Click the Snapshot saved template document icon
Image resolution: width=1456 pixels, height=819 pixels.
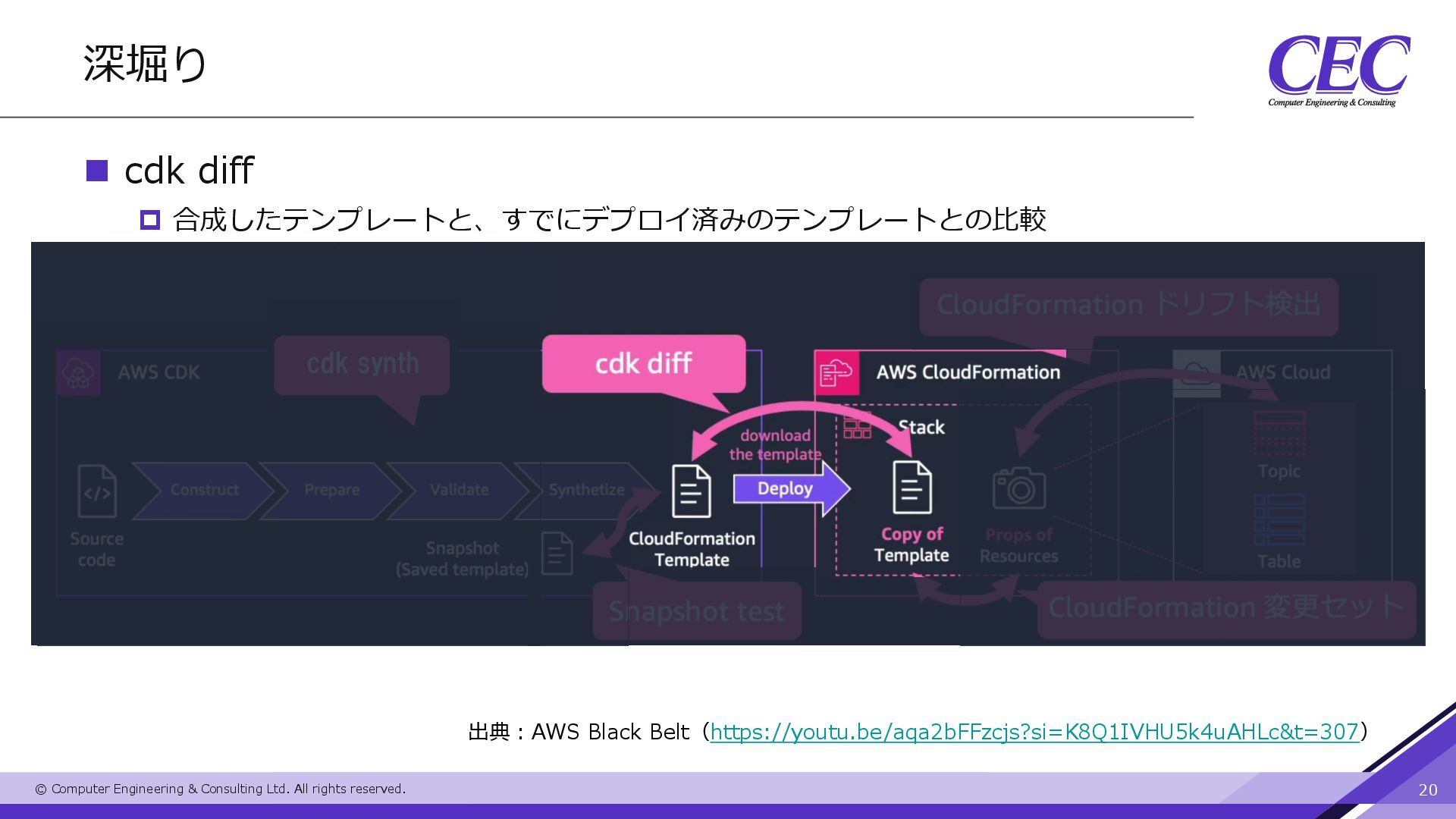pos(557,553)
